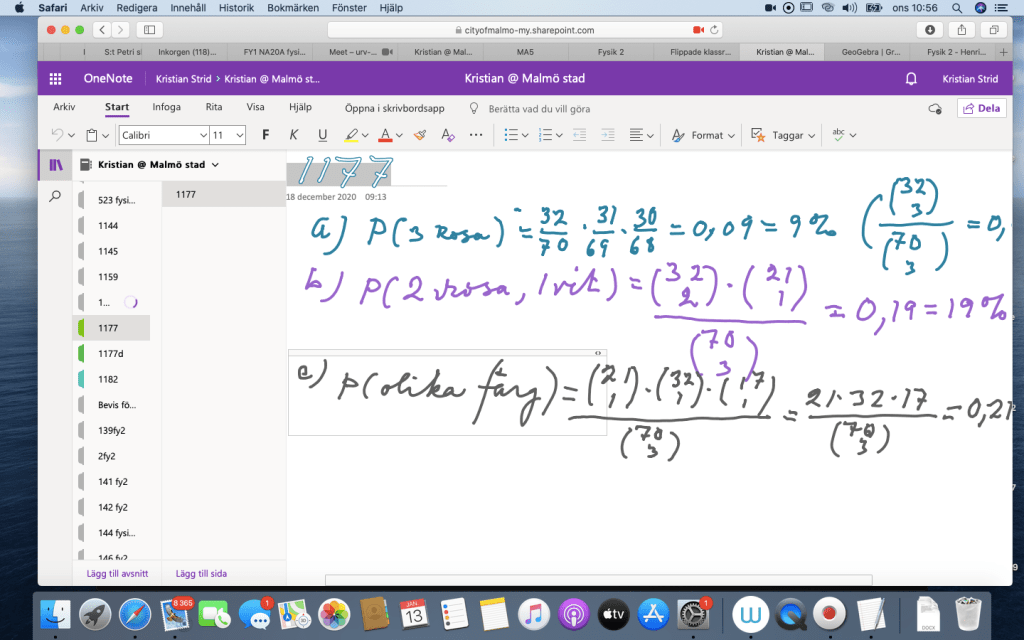Expand the font size dropdown
This screenshot has width=1024, height=640.
pos(239,135)
